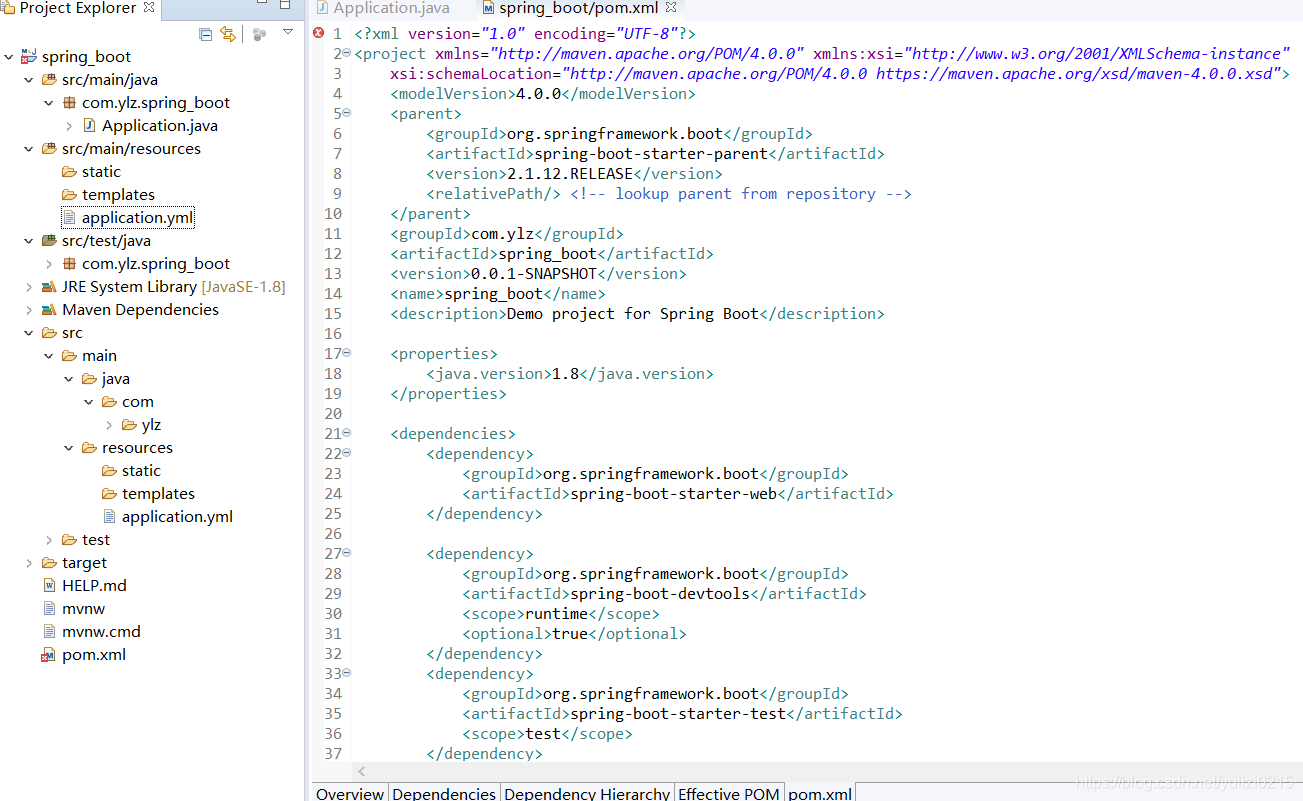Fold the dependency element at line 27
Screen dimensions: 1303x801
coord(347,553)
